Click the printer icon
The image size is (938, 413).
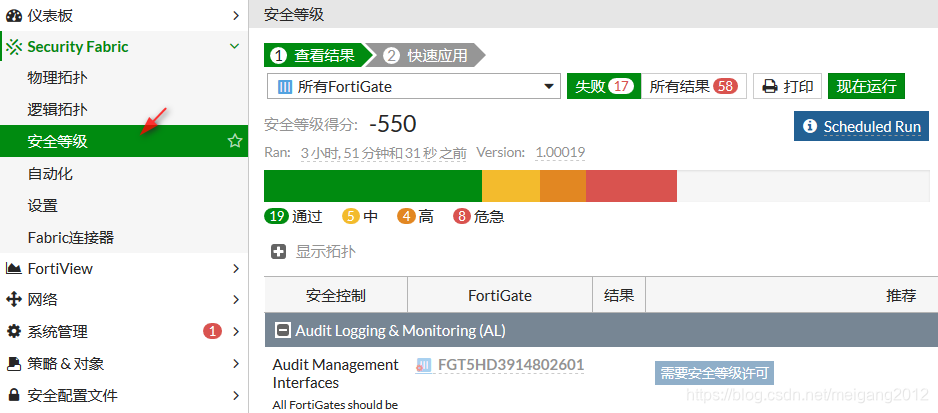(x=769, y=86)
